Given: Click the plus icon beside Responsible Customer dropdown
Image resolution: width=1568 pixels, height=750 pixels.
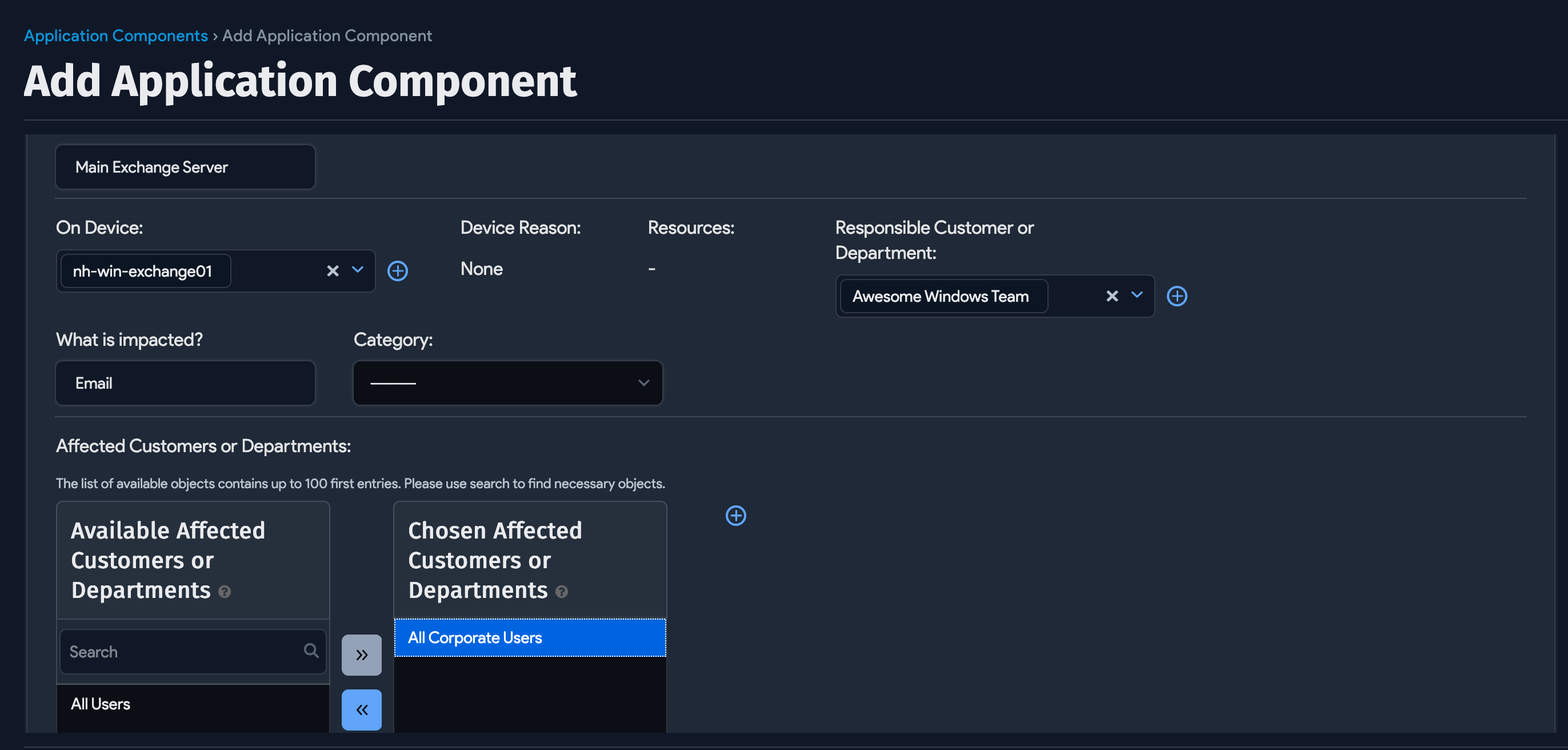Looking at the screenshot, I should coord(1177,296).
